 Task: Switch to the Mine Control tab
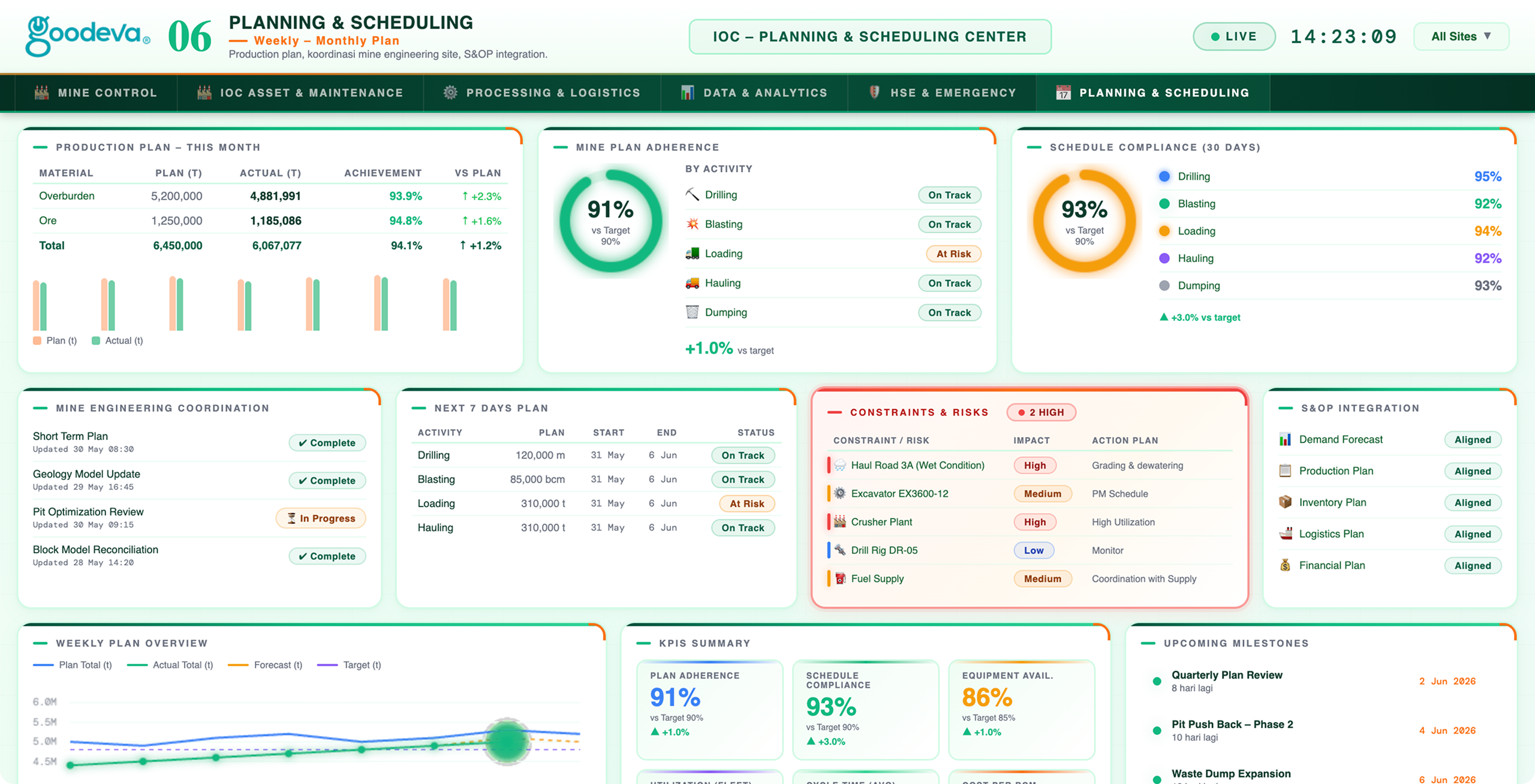coord(96,93)
